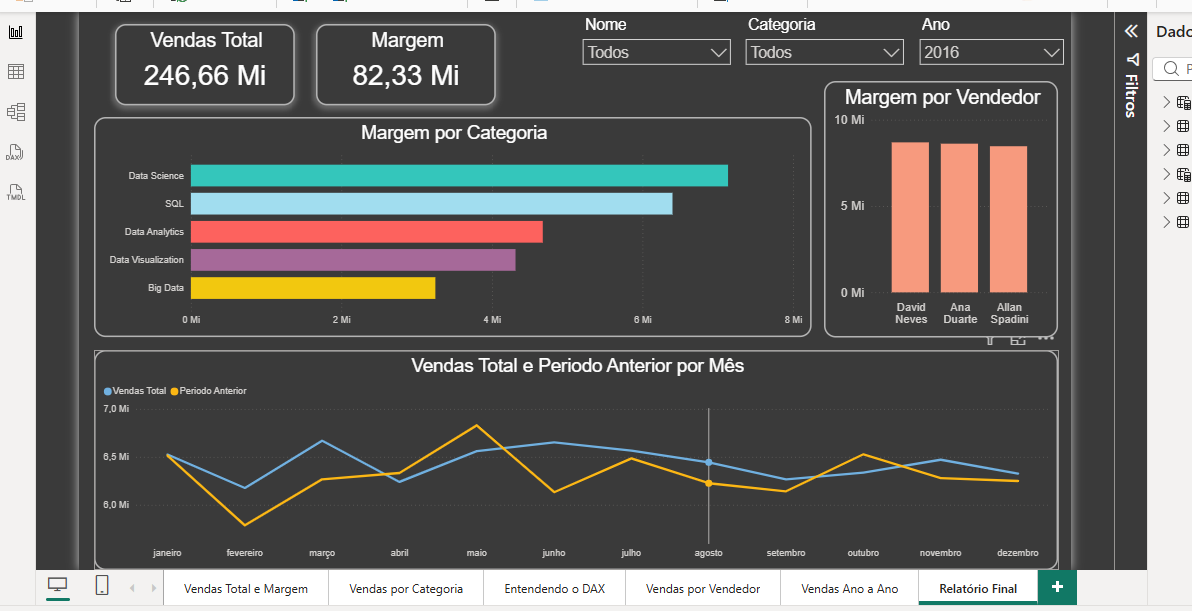Expand Filtros pane with double-chevron icon
This screenshot has height=611, width=1192.
[x=1131, y=30]
